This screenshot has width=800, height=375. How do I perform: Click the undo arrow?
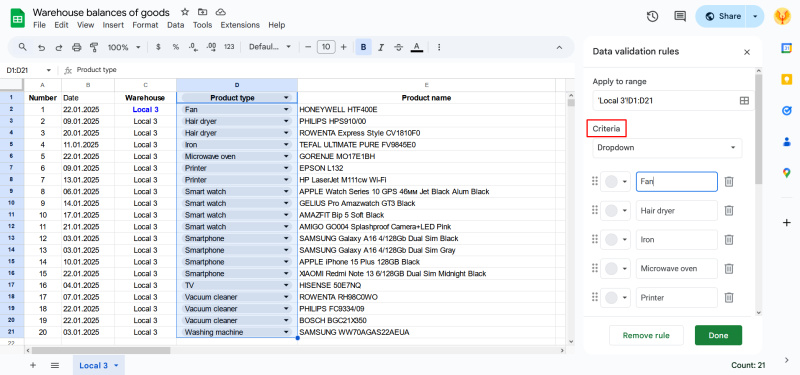point(41,47)
